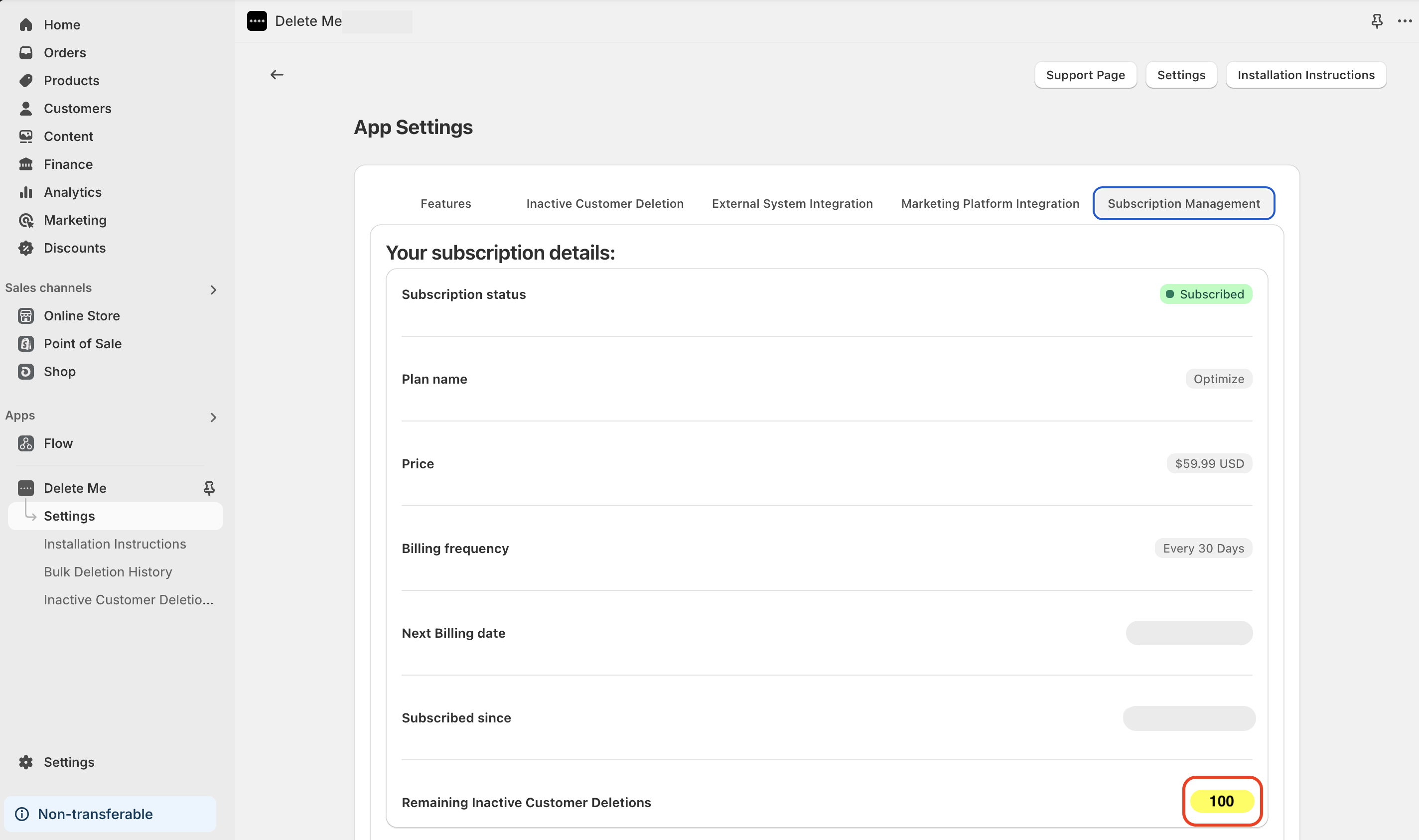Viewport: 1419px width, 840px height.
Task: Click Remaining Inactive Customer Deletions label
Action: [526, 802]
